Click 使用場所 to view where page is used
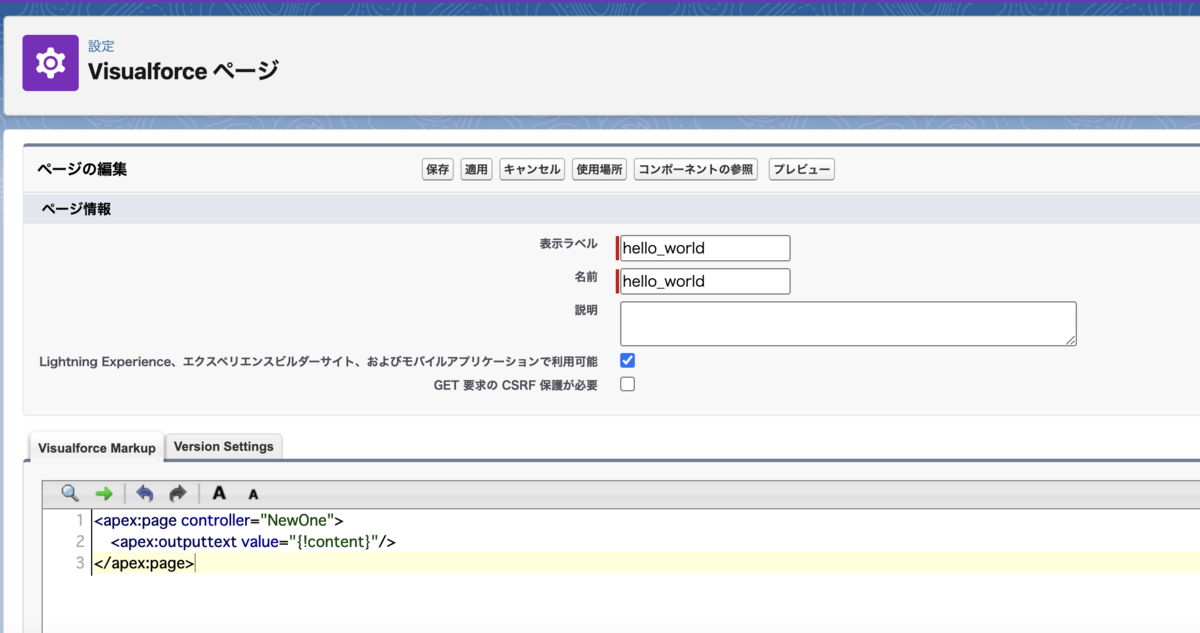 pyautogui.click(x=598, y=169)
